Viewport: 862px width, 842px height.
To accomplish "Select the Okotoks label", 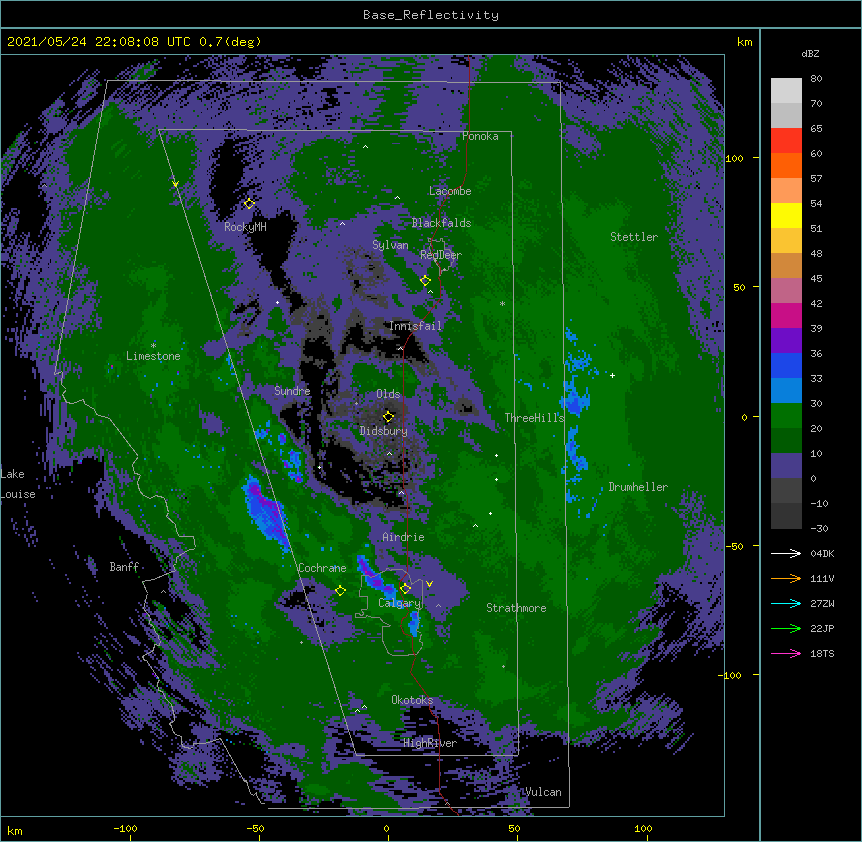I will coord(412,700).
